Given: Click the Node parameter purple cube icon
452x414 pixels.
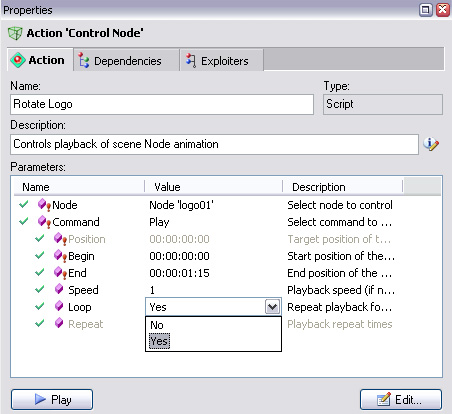Looking at the screenshot, I should 44,205.
